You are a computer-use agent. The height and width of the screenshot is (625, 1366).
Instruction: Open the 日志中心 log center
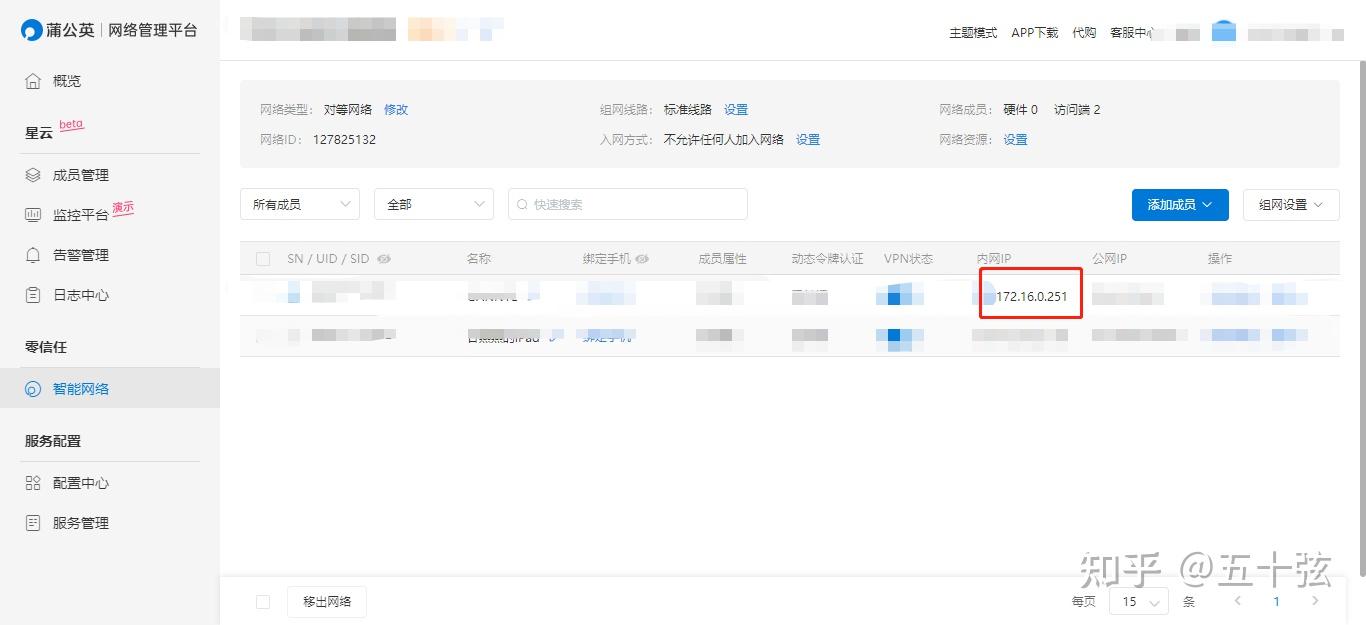coord(33,294)
